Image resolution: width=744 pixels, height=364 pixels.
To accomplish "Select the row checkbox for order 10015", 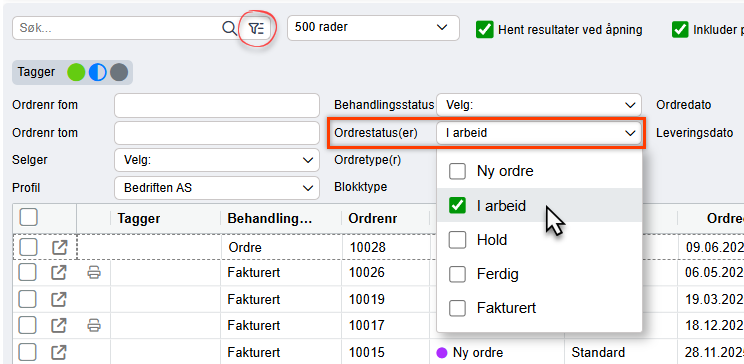I will pyautogui.click(x=28, y=352).
